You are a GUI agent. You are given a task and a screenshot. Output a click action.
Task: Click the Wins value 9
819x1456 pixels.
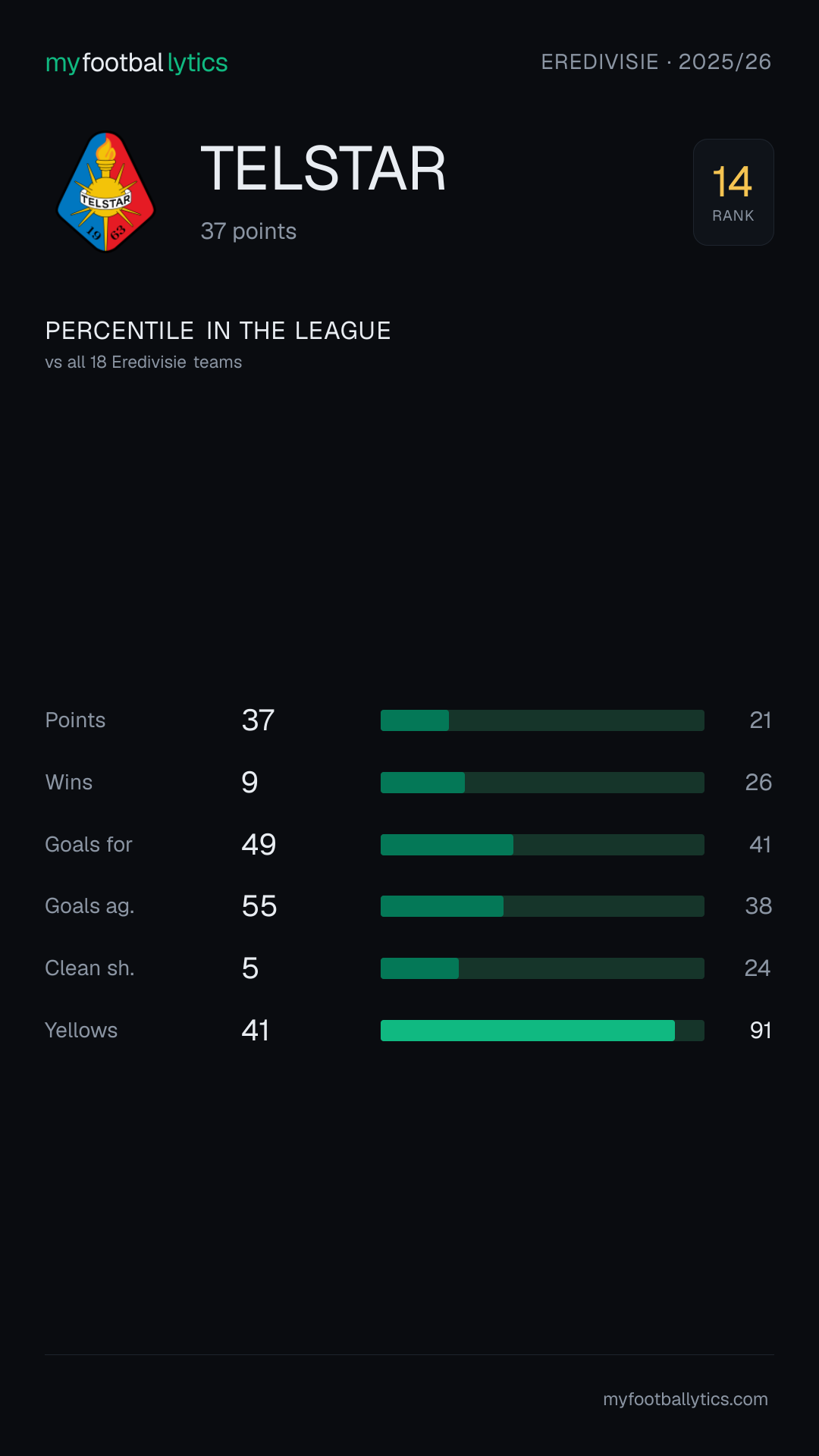pyautogui.click(x=249, y=783)
